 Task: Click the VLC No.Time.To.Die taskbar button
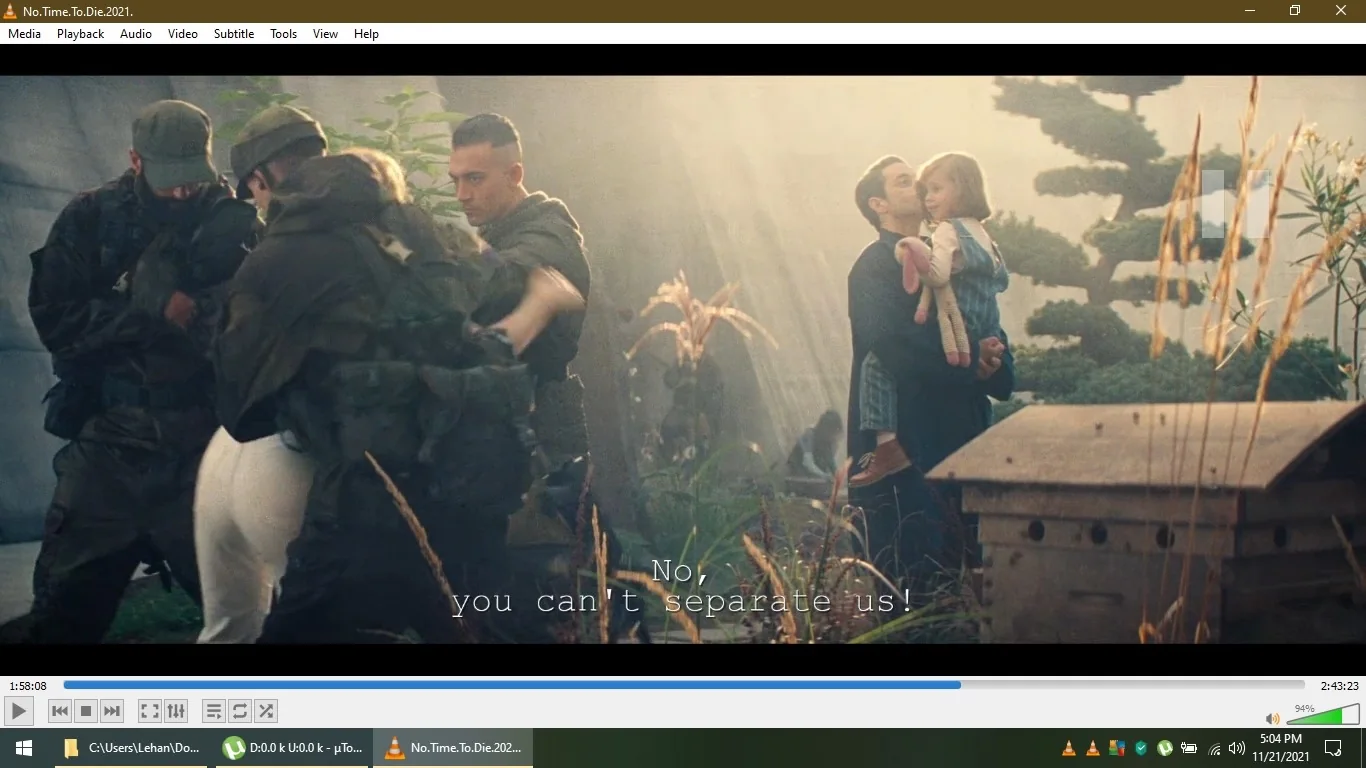(453, 748)
